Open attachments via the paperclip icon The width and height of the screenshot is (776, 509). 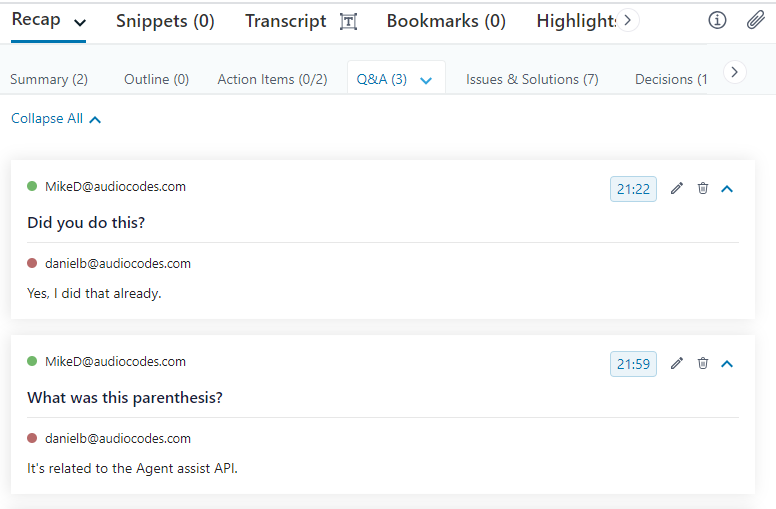756,20
